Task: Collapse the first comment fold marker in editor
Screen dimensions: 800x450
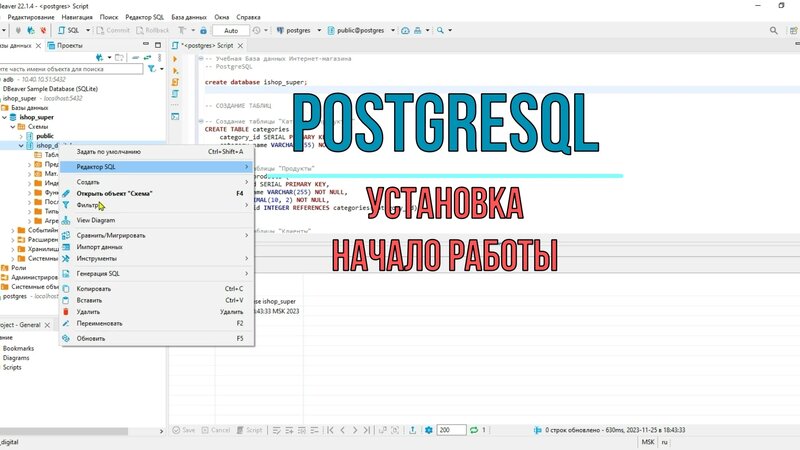Action: 201,59
